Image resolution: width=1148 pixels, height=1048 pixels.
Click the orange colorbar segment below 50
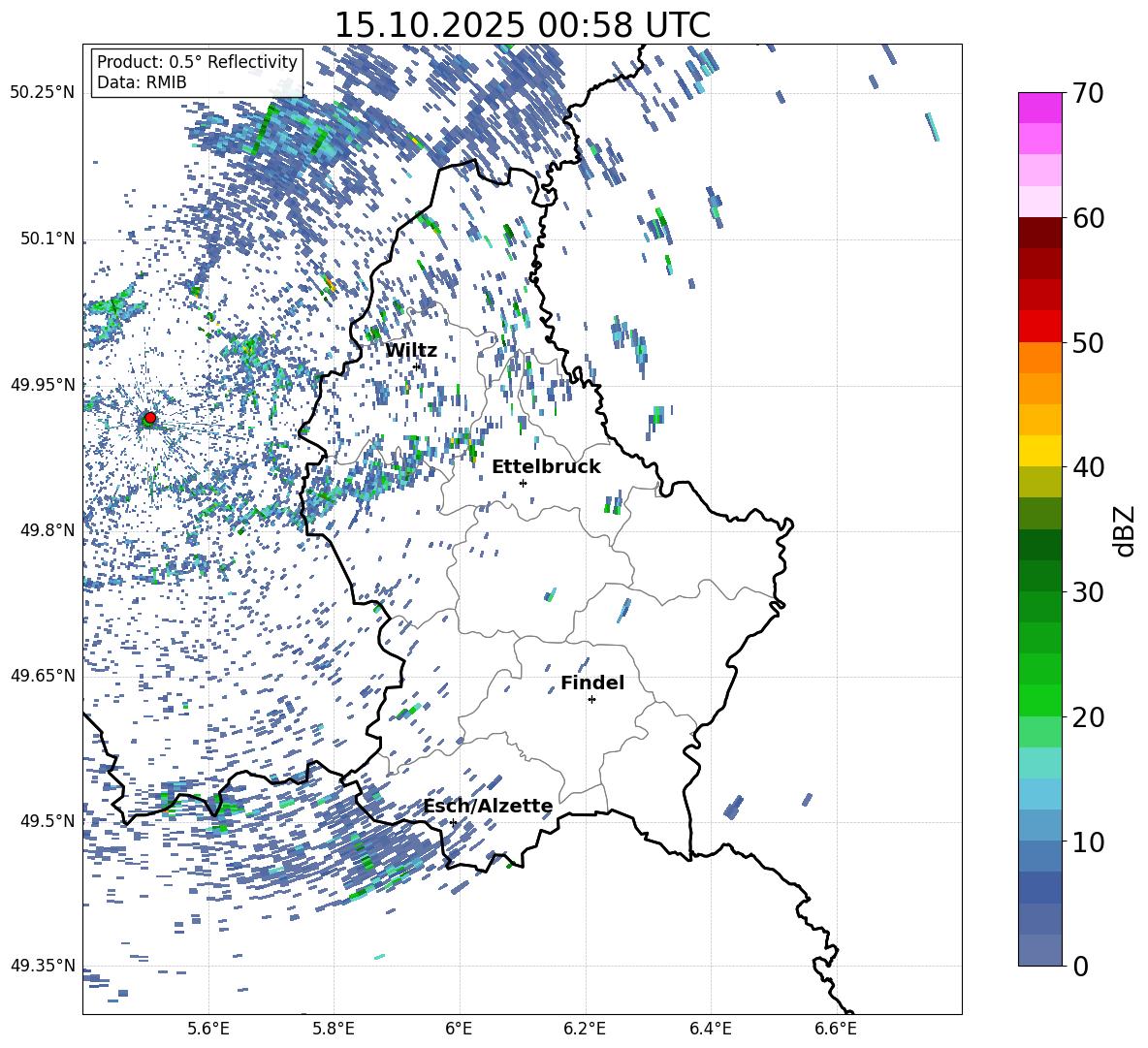click(1039, 358)
